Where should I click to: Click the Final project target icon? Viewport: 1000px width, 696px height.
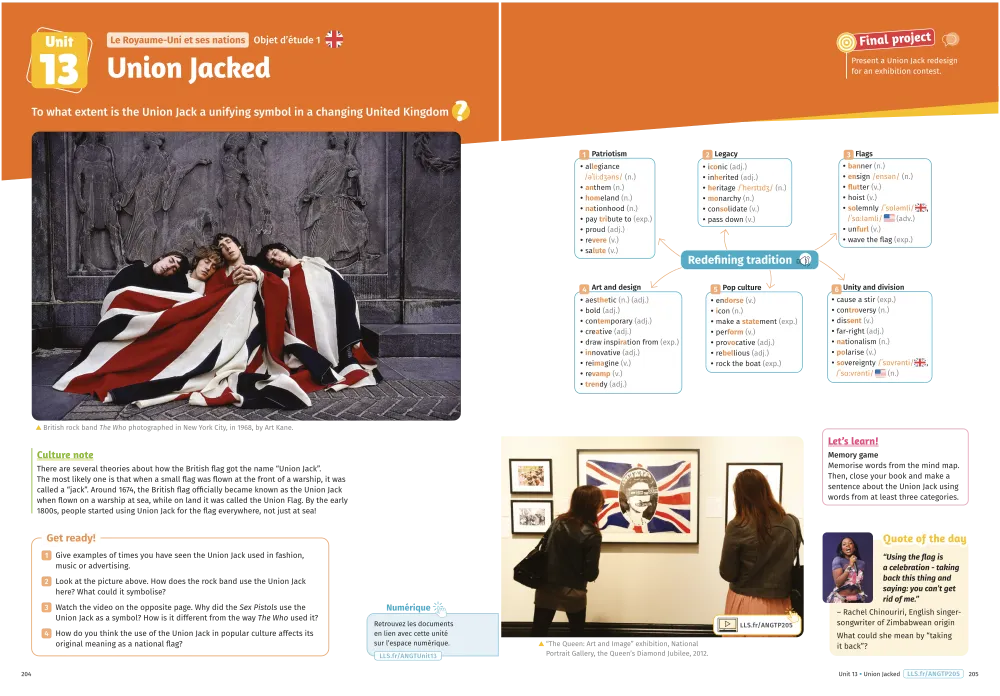(847, 41)
